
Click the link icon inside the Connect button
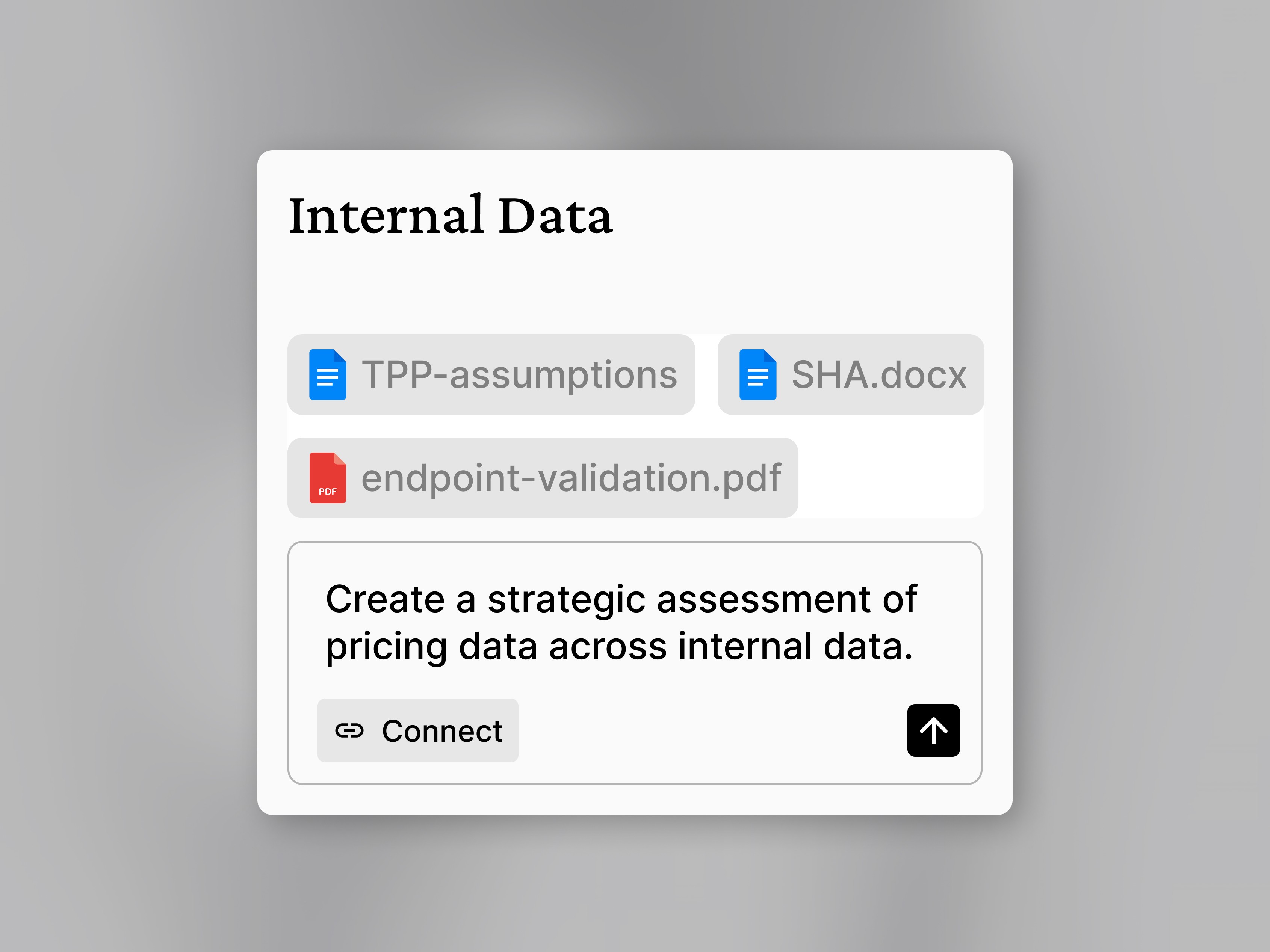point(351,730)
